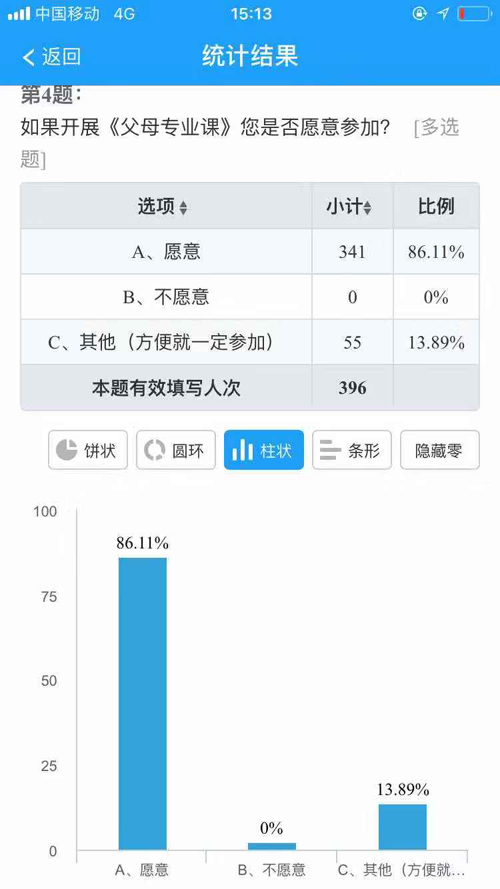Click the signal strength status indicator
Image resolution: width=500 pixels, height=889 pixels.
(19, 14)
